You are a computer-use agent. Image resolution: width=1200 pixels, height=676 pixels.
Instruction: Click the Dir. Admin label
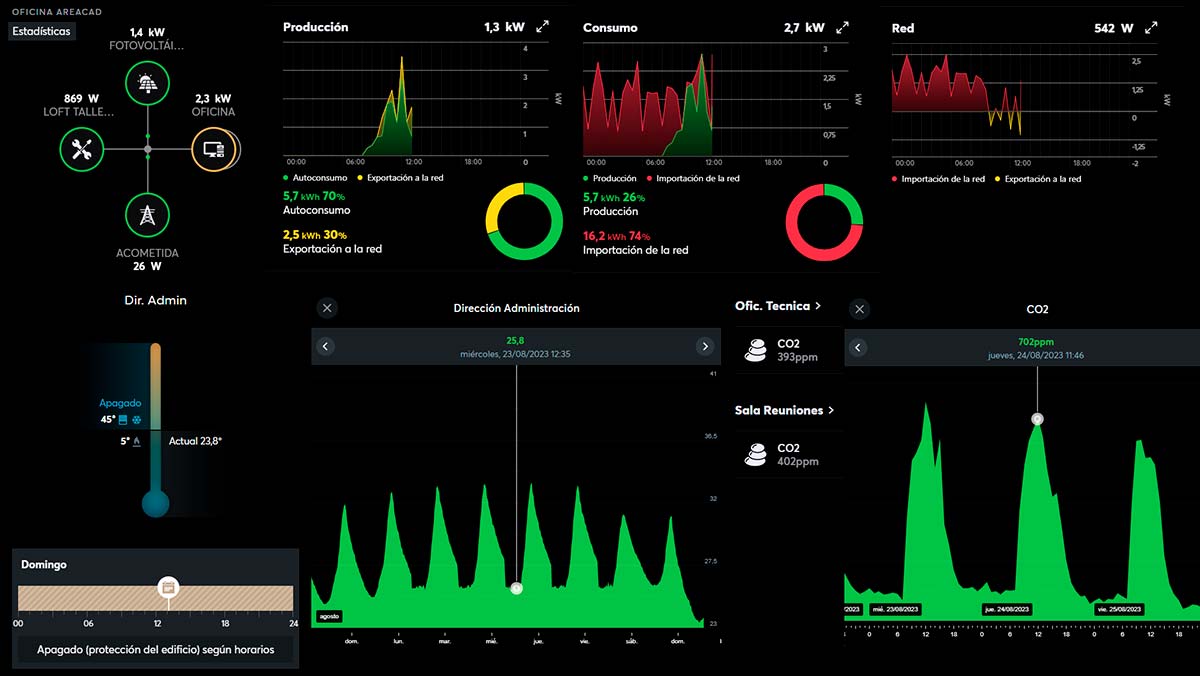pos(155,300)
